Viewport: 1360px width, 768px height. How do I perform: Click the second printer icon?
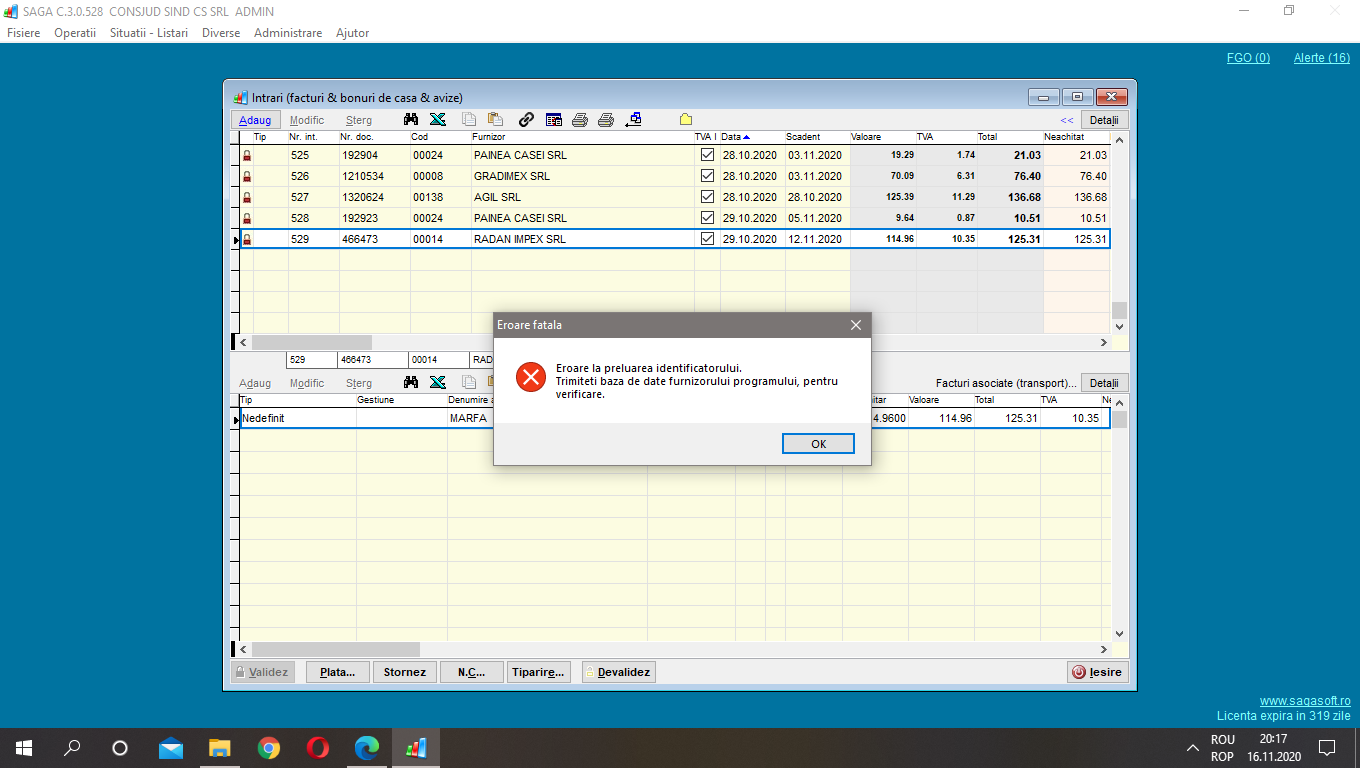pos(605,120)
